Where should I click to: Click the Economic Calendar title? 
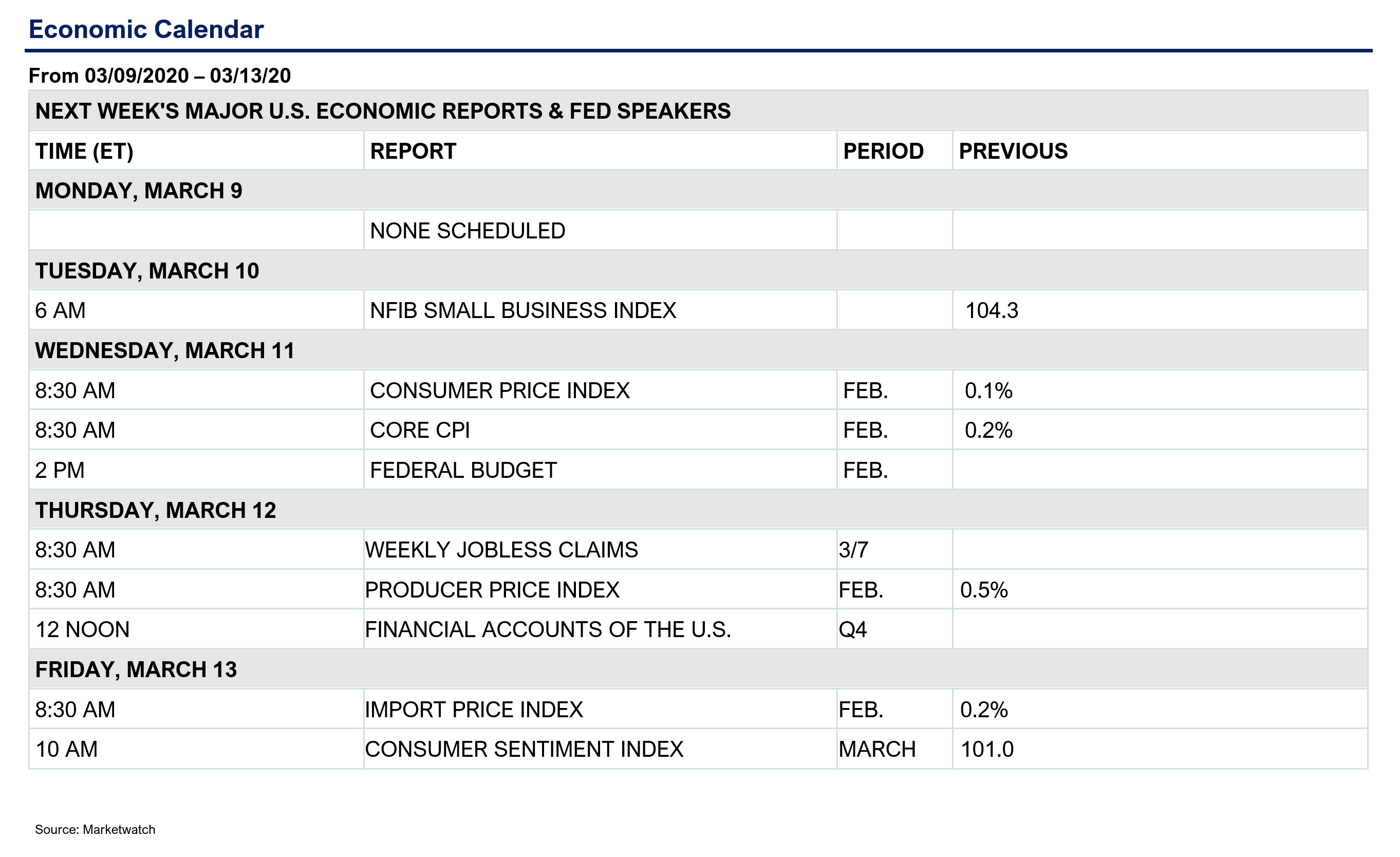146,30
